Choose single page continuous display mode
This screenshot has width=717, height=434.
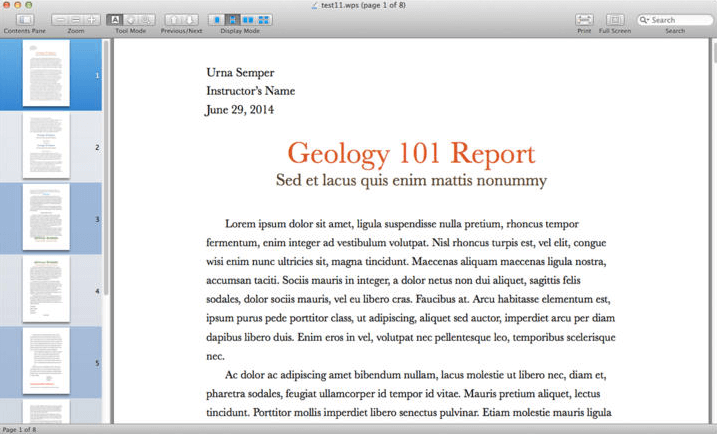point(232,20)
